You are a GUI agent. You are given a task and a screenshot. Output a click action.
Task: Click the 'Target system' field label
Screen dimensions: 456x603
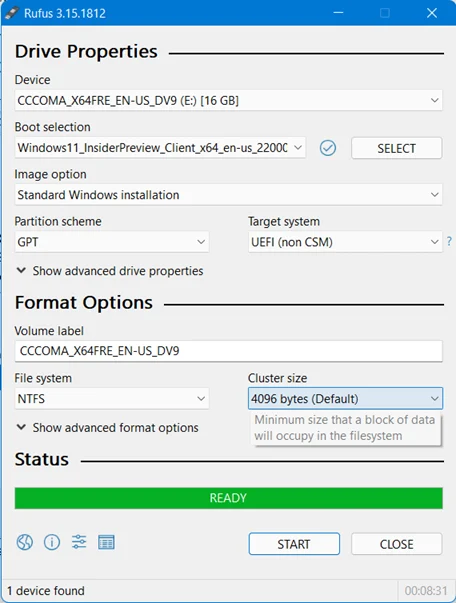(284, 222)
